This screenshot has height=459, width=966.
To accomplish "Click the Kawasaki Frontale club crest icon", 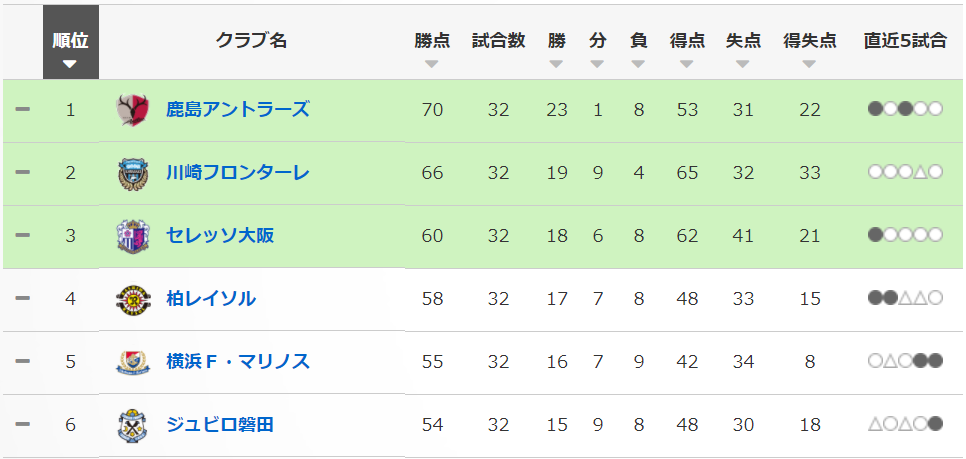I will (x=133, y=173).
